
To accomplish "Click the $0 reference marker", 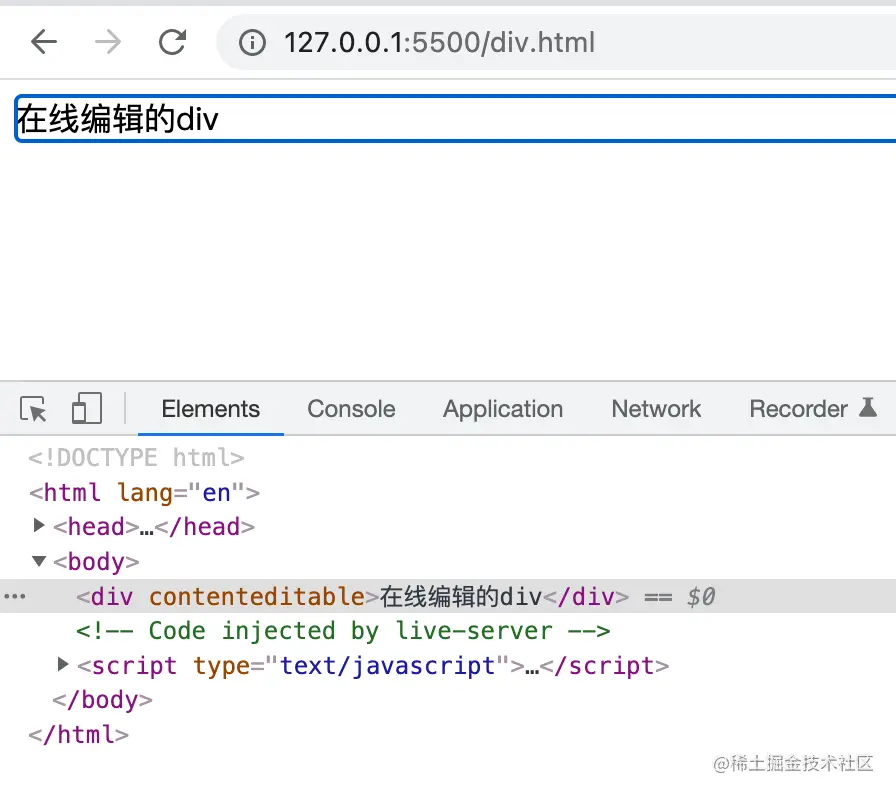I will point(701,597).
